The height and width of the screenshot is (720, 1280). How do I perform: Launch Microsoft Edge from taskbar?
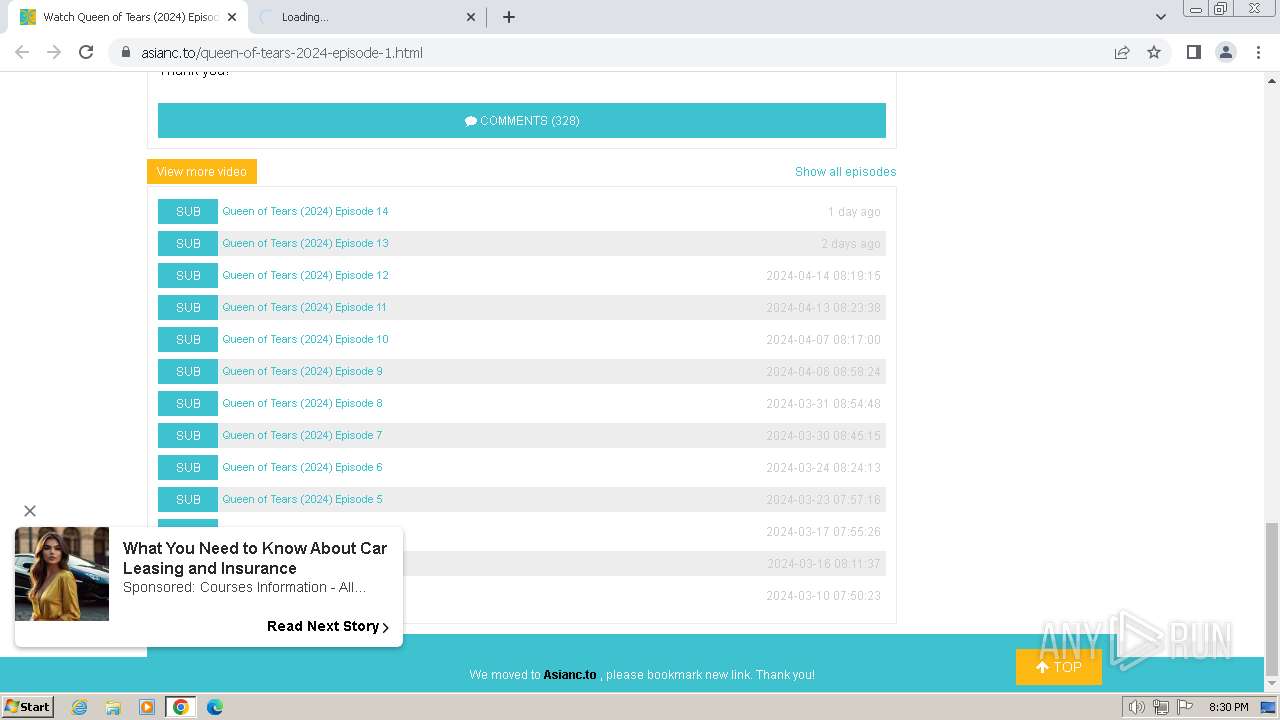click(x=215, y=707)
